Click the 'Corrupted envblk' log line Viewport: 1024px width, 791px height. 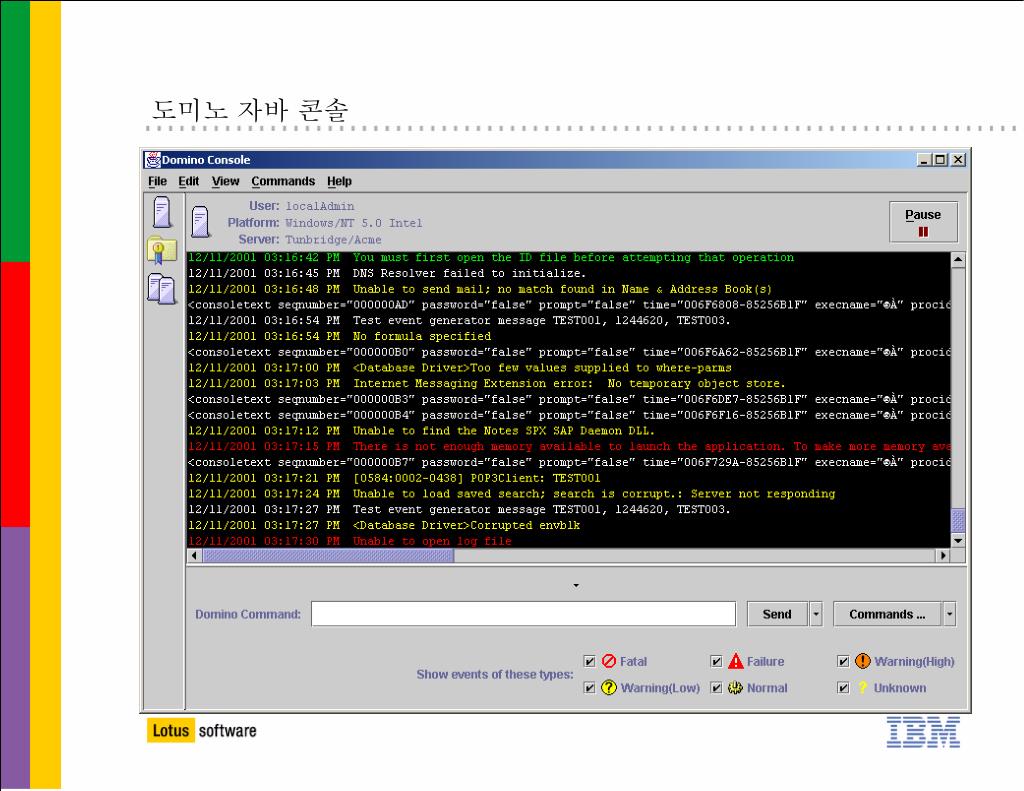point(384,526)
